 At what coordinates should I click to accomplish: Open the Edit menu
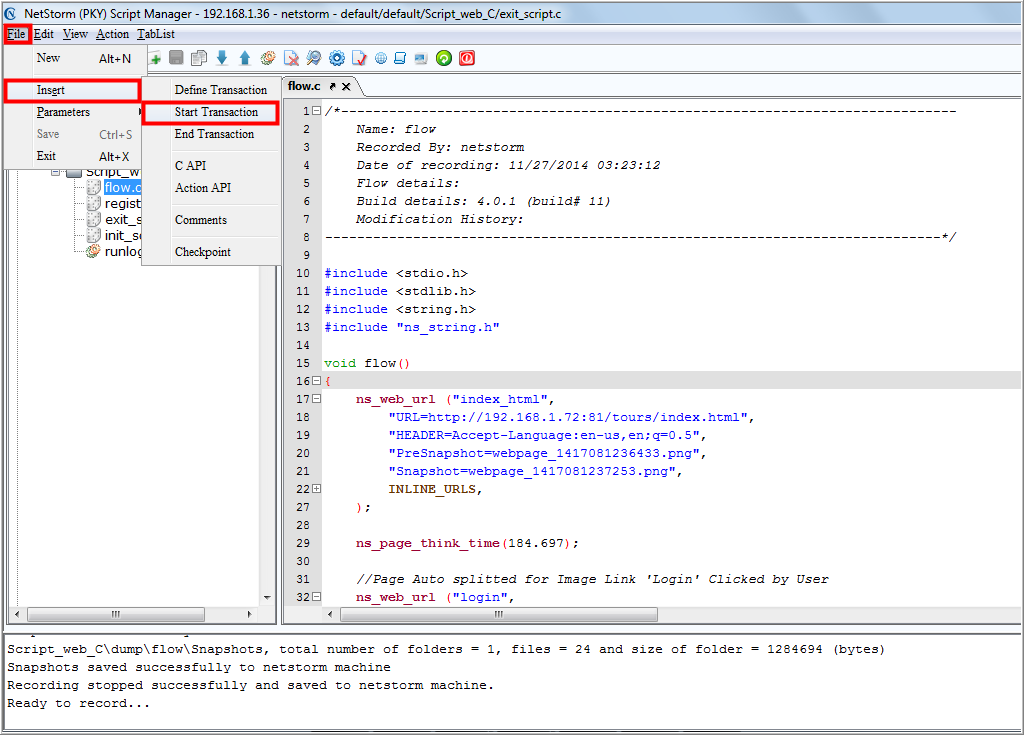point(44,34)
